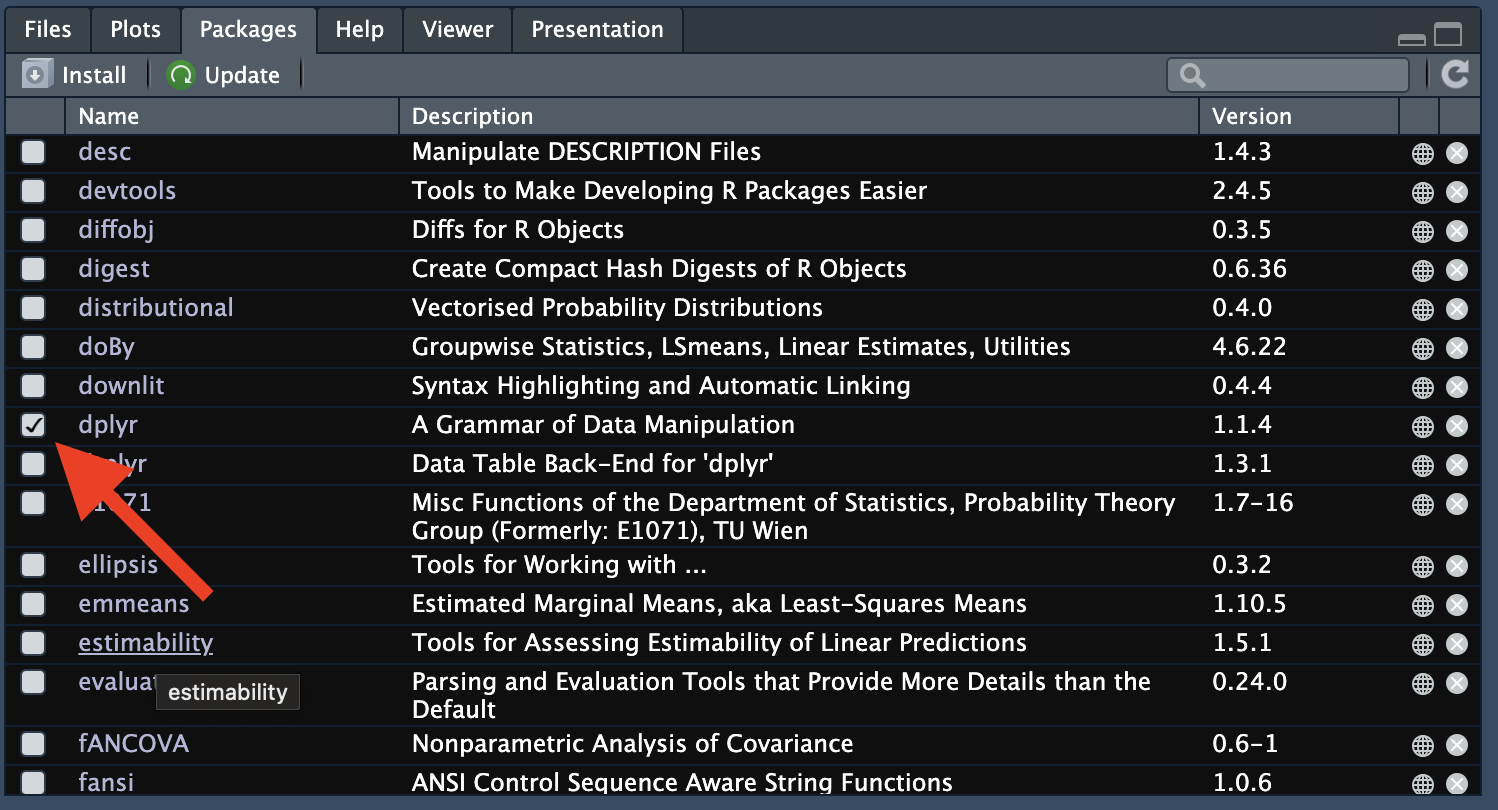Click the Install packages button
The image size is (1498, 810).
(76, 75)
